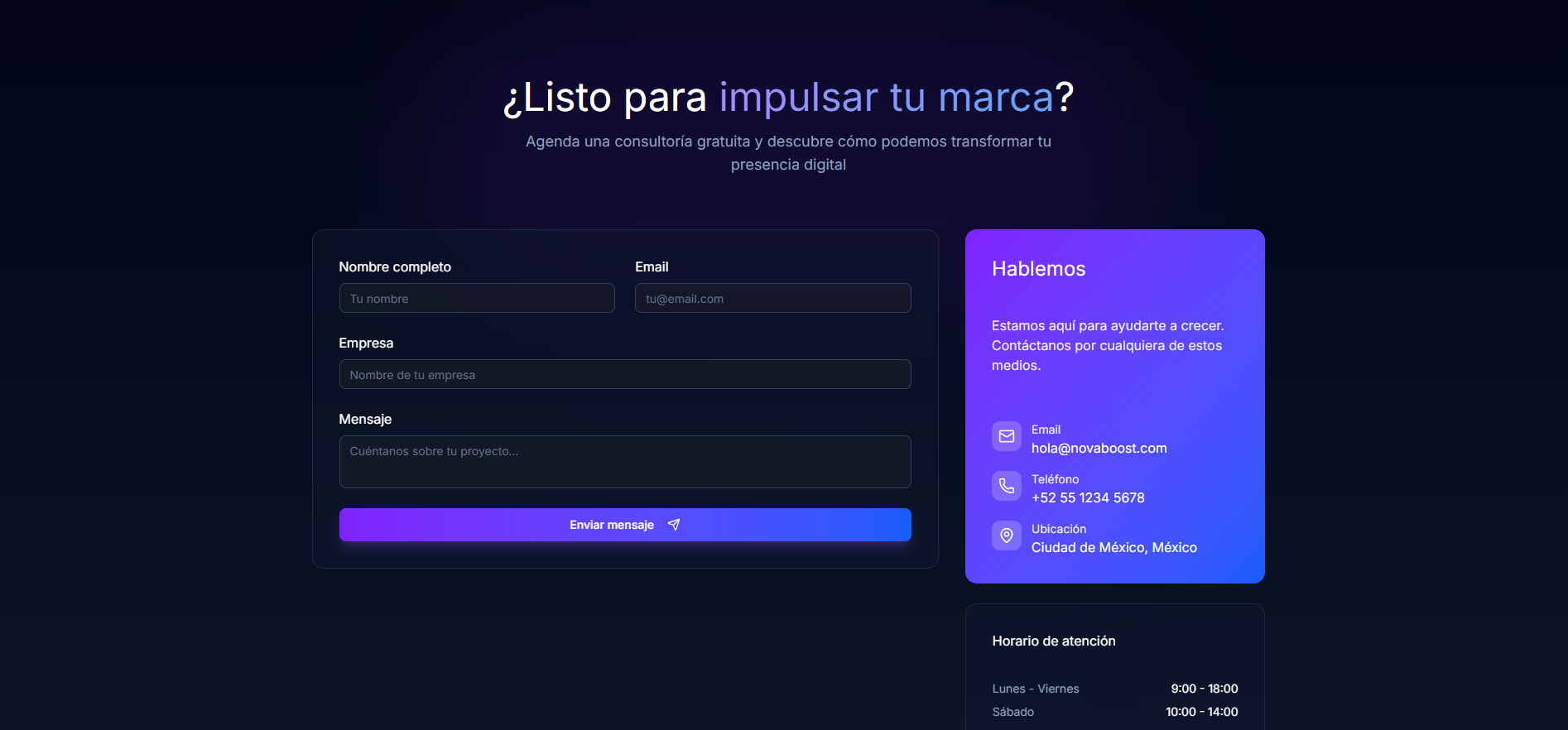Click the Empresa field label
1568x730 pixels.
(x=366, y=343)
